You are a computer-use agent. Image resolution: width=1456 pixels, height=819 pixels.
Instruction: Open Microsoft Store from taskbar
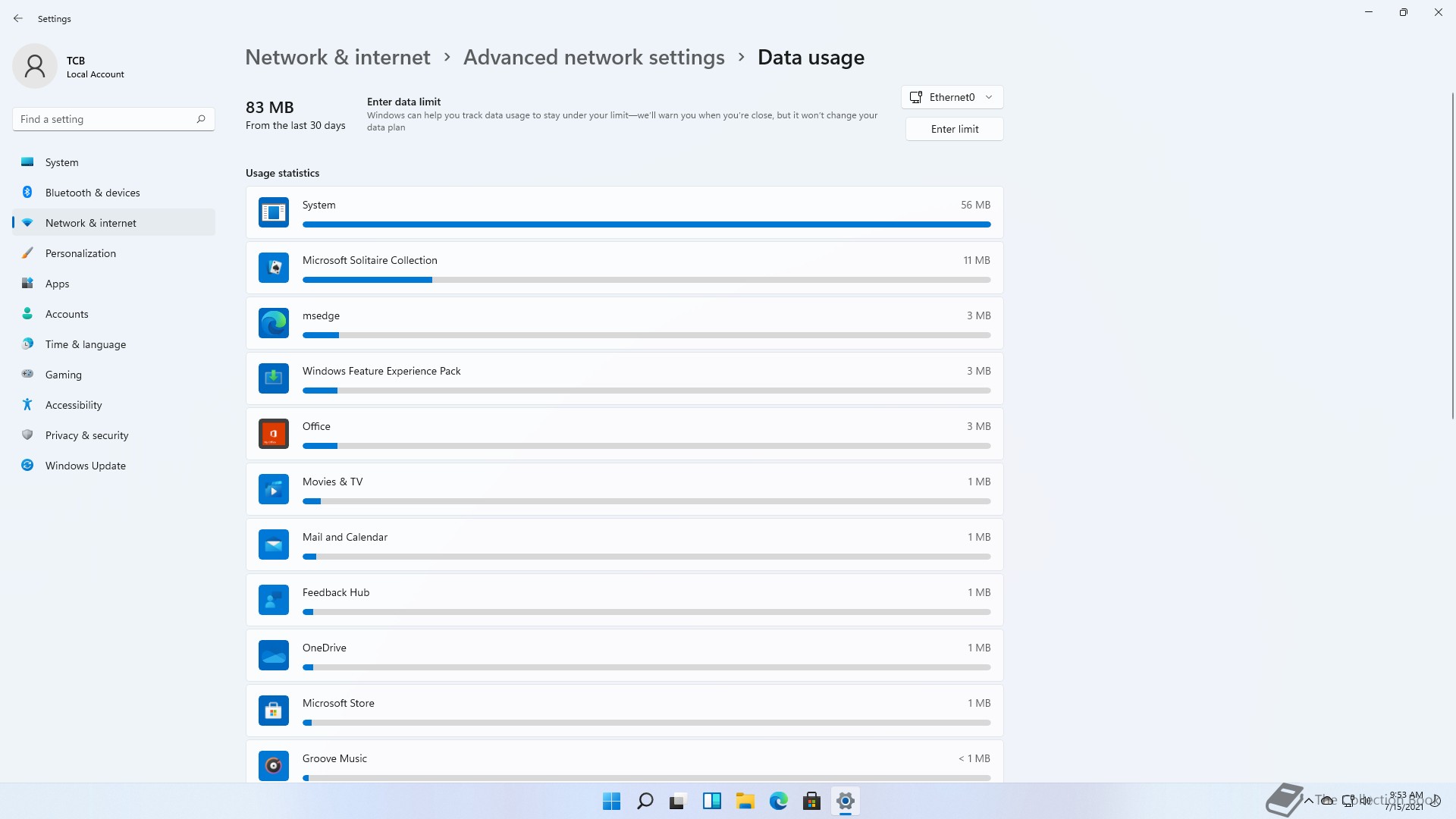(811, 801)
